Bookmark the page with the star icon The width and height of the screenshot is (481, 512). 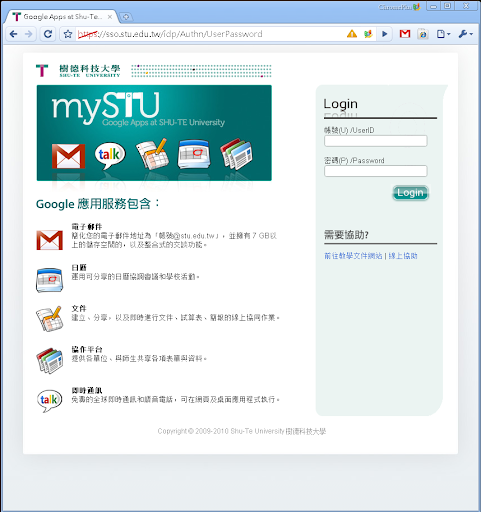68,34
